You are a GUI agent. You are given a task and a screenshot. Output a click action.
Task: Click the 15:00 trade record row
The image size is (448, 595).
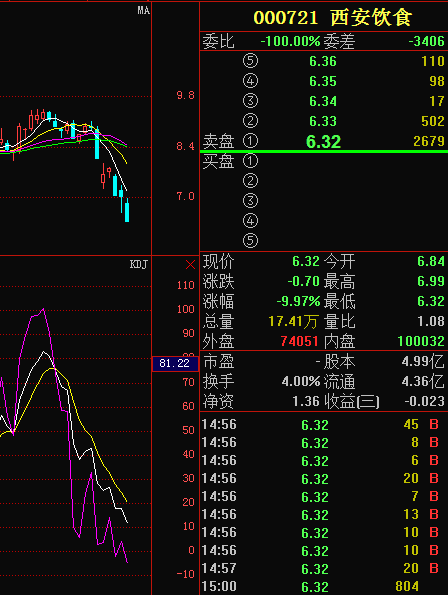[324, 586]
